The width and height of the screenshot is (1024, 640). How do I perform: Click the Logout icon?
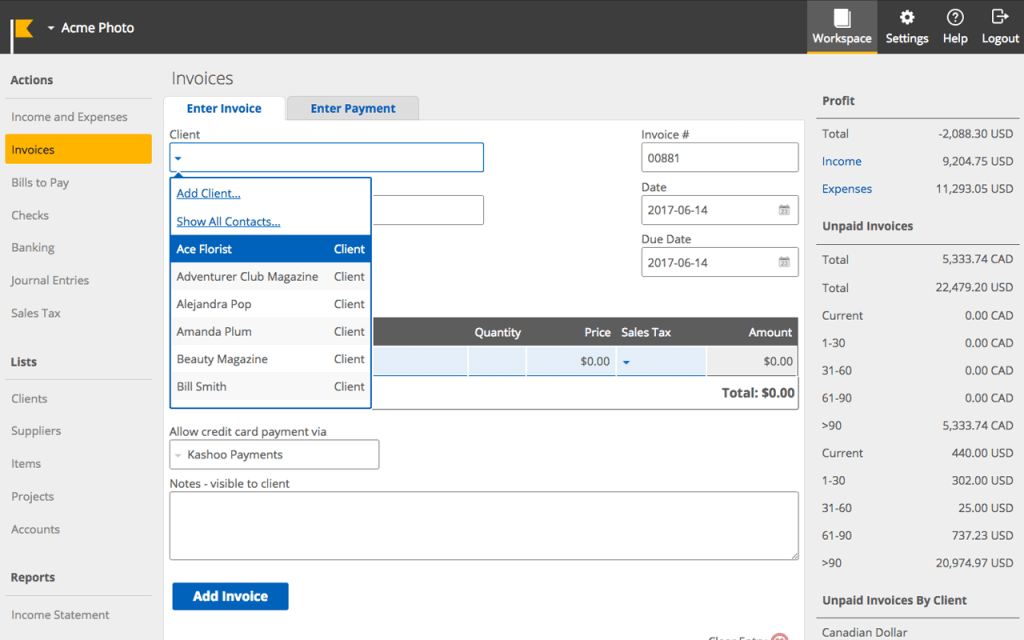pyautogui.click(x=1000, y=18)
